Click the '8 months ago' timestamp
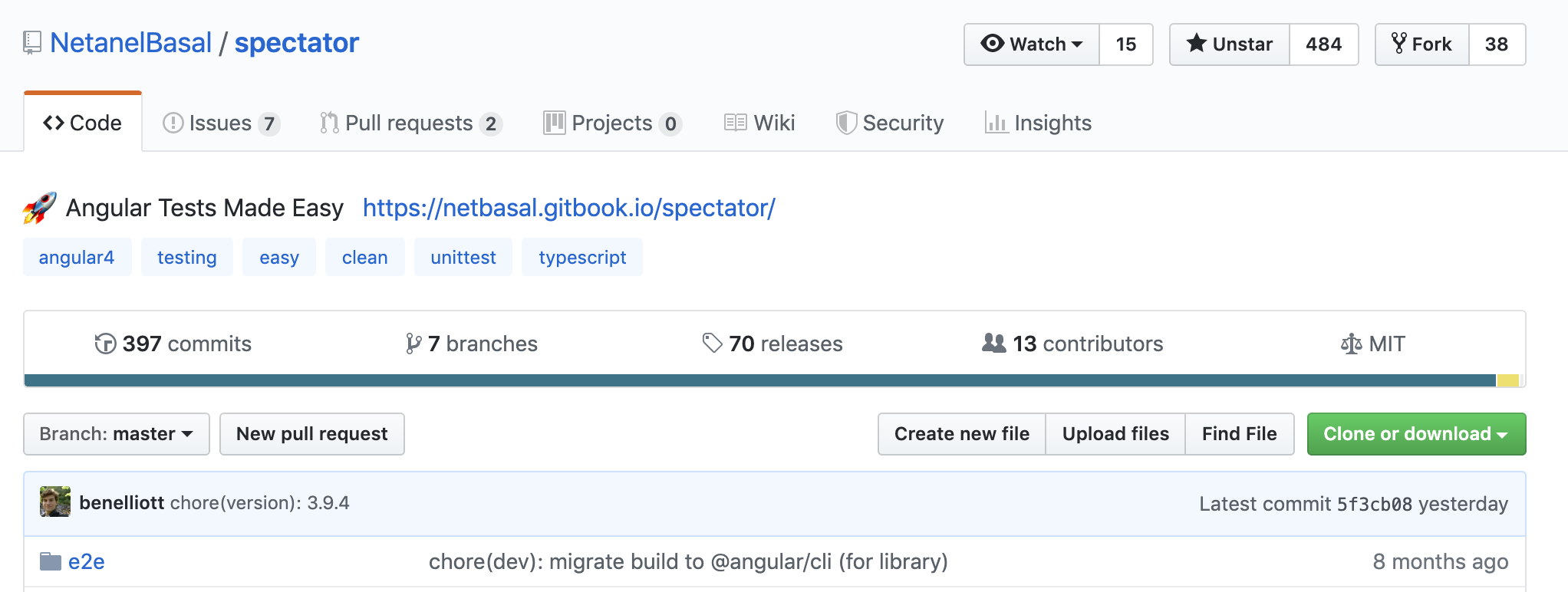 1441,561
